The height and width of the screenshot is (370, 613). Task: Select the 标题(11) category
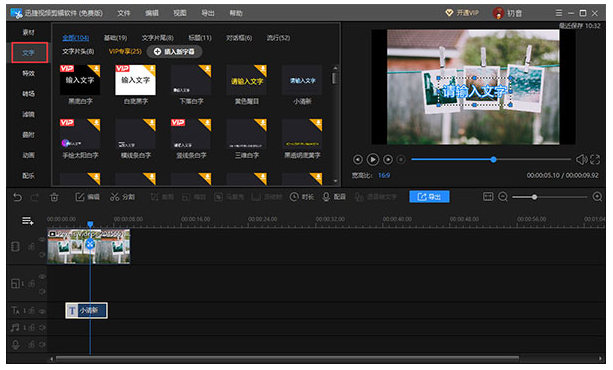[200, 38]
